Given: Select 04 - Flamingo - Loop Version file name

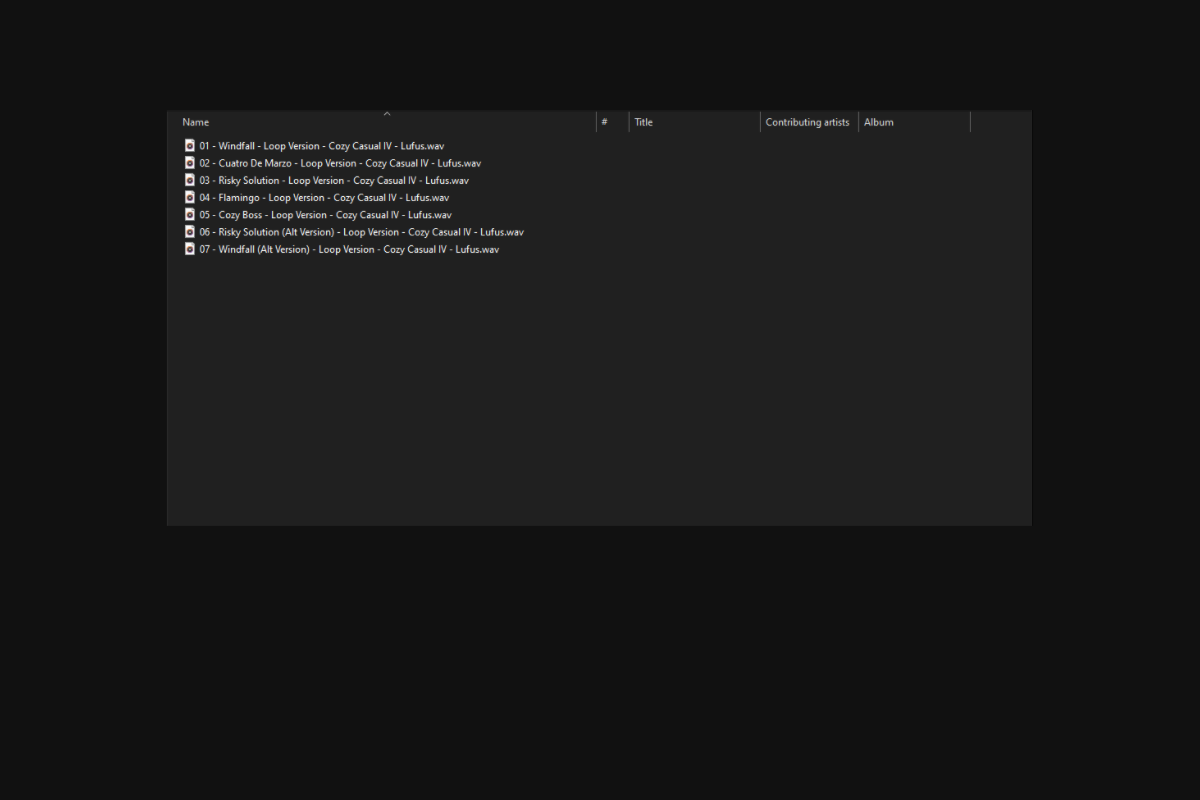Looking at the screenshot, I should tap(324, 197).
